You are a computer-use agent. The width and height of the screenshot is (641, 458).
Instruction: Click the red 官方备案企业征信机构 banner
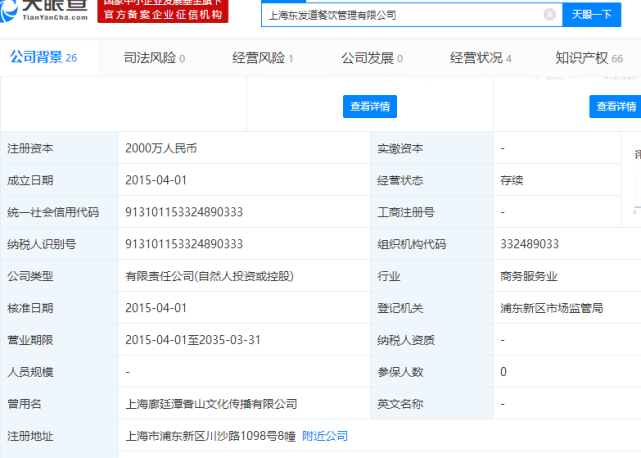point(163,11)
